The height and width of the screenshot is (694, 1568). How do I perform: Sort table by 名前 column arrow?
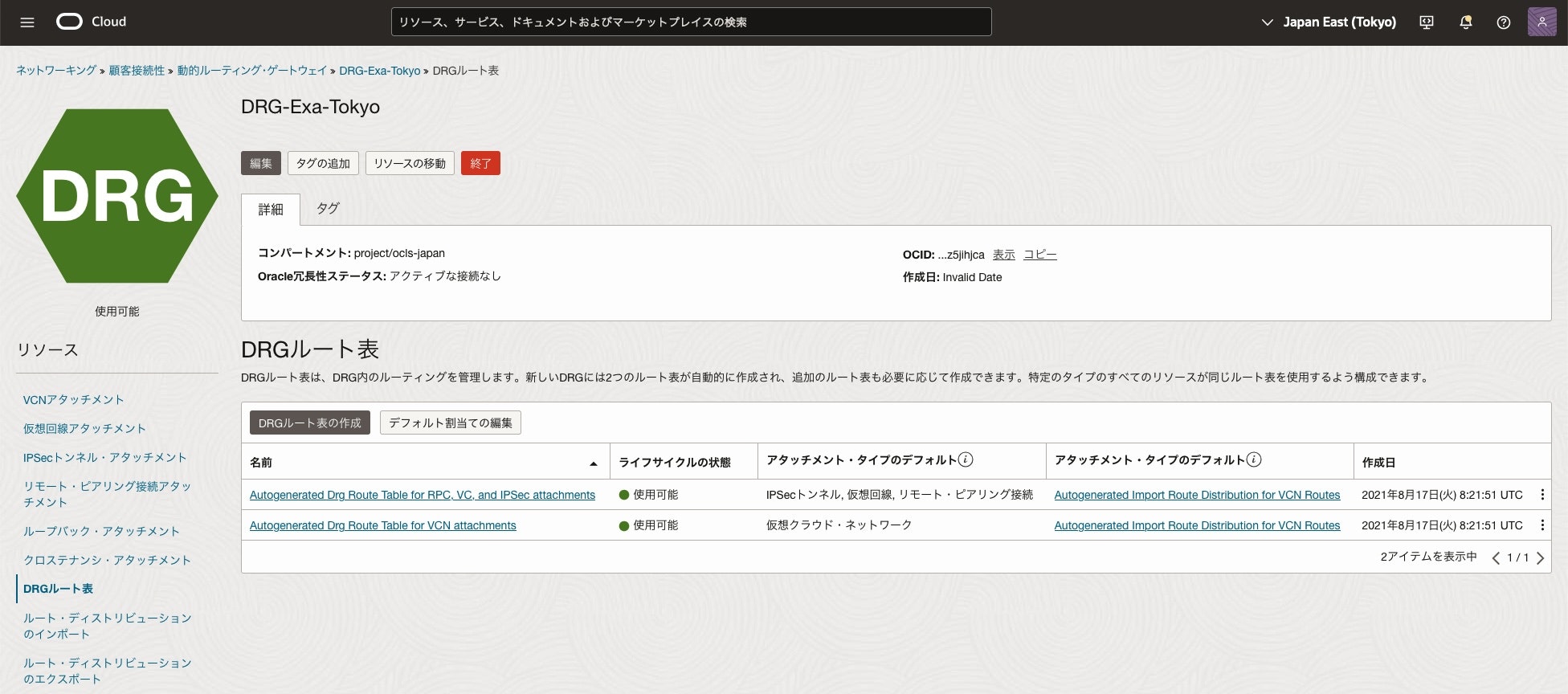tap(593, 463)
